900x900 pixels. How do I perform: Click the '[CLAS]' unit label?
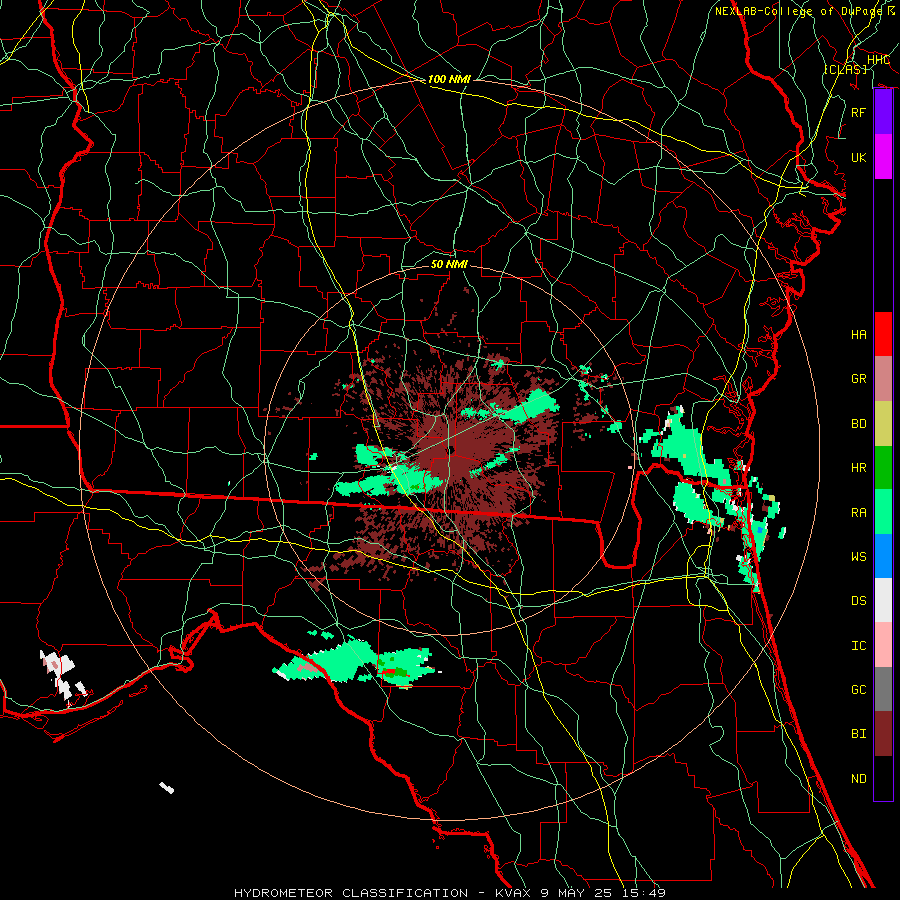pos(846,69)
